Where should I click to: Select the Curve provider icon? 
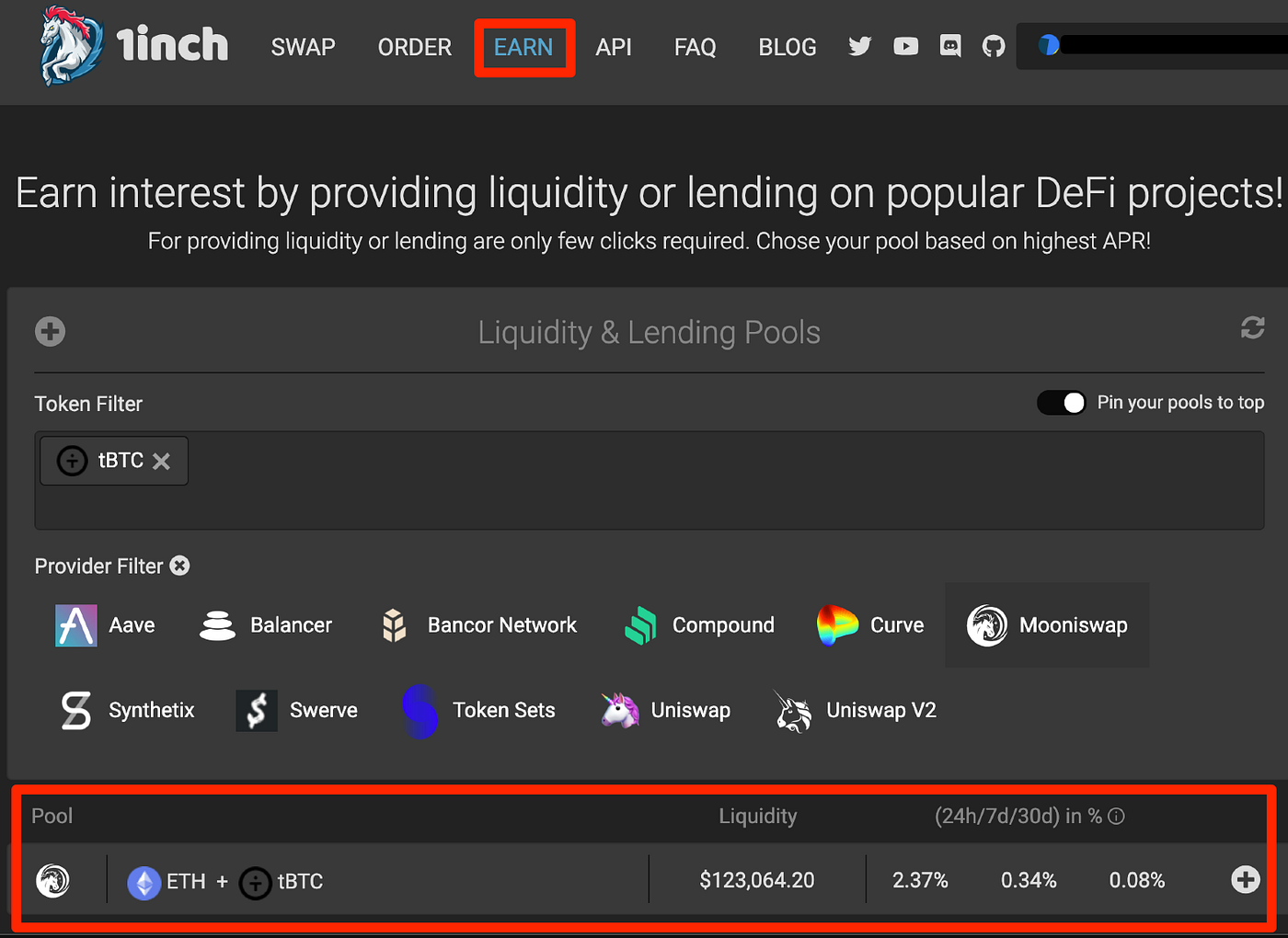click(x=837, y=625)
